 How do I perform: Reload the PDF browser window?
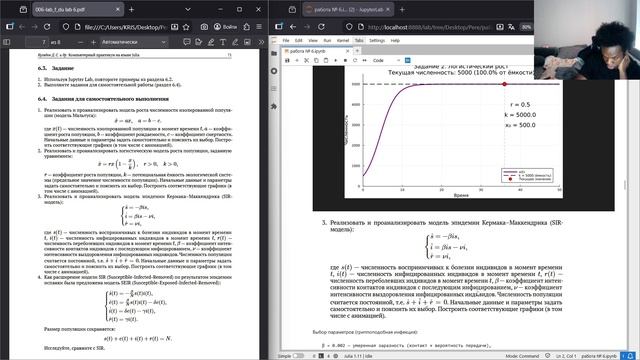point(47,27)
